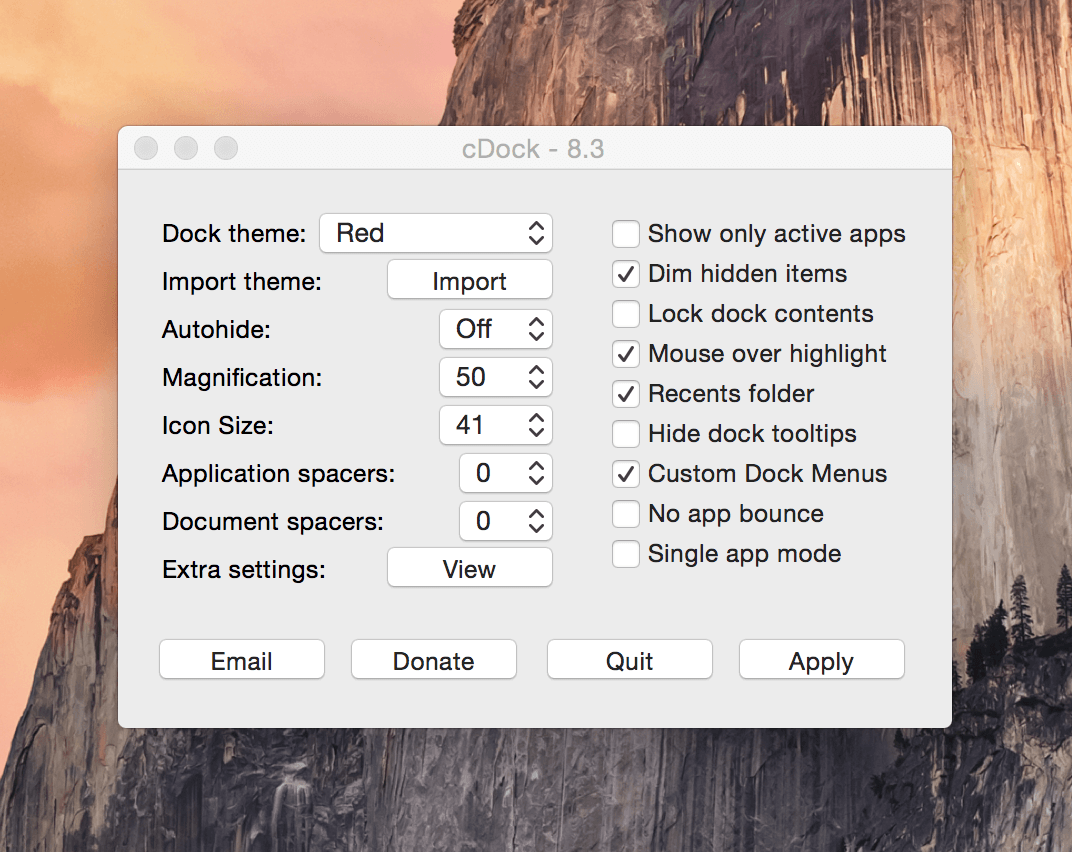
Task: Click the Autohide: label
Action: [216, 330]
